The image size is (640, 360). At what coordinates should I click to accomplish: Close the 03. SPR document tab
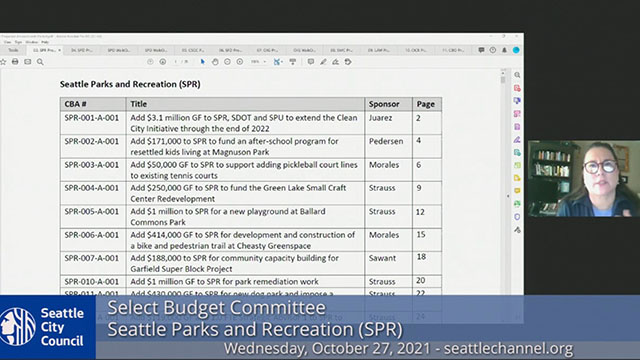(x=60, y=50)
